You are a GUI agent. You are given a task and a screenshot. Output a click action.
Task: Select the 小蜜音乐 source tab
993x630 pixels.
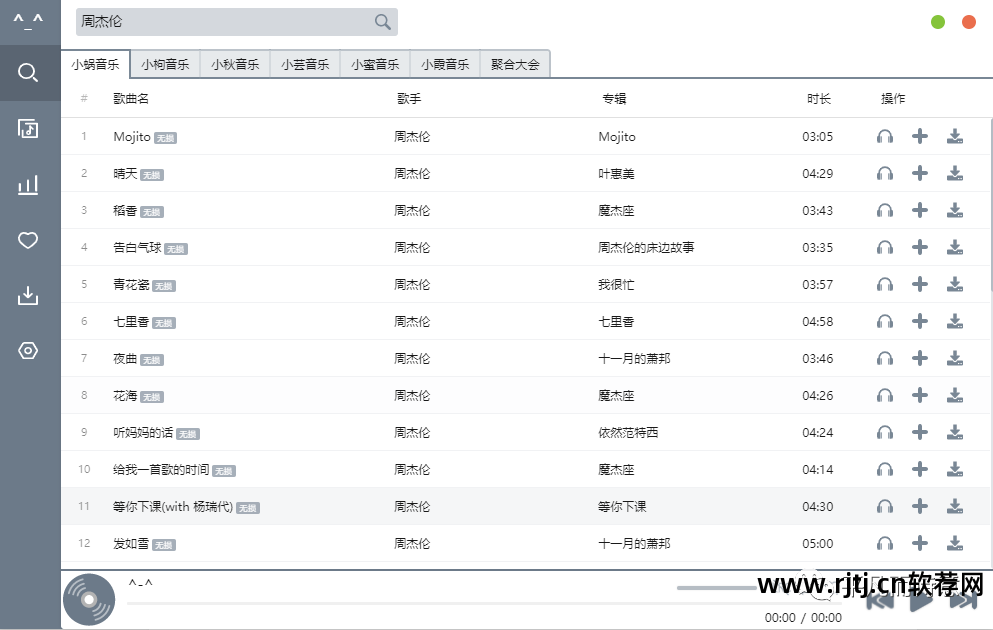[x=375, y=64]
